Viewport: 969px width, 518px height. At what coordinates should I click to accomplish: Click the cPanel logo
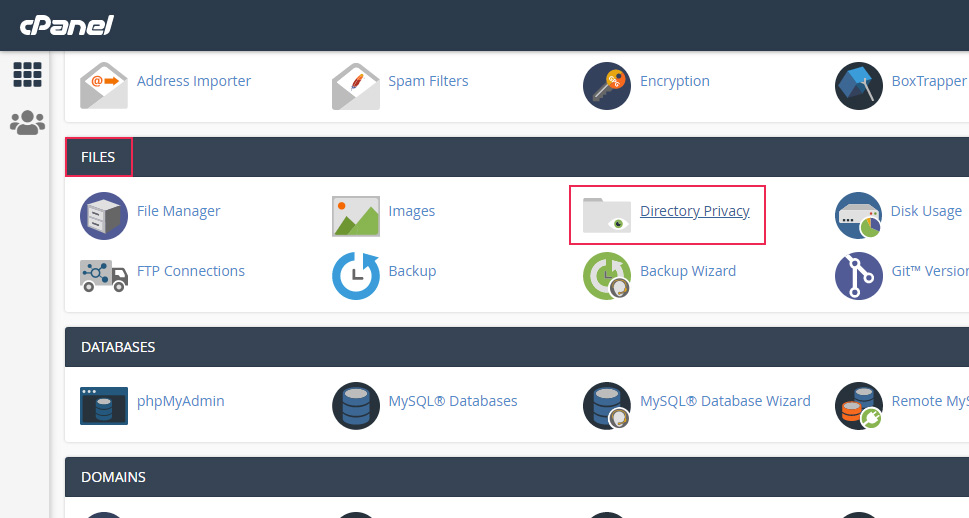(x=67, y=25)
